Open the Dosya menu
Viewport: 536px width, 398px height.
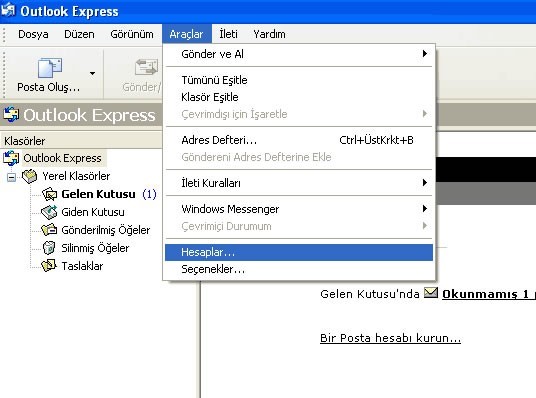point(33,34)
